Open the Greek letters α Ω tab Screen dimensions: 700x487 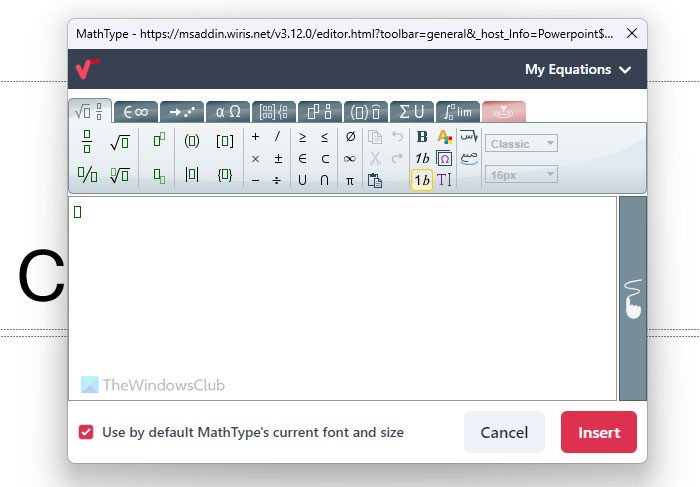pyautogui.click(x=228, y=112)
